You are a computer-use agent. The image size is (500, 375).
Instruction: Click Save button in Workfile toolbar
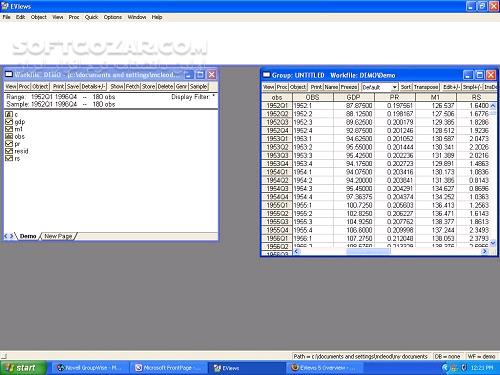click(x=73, y=86)
